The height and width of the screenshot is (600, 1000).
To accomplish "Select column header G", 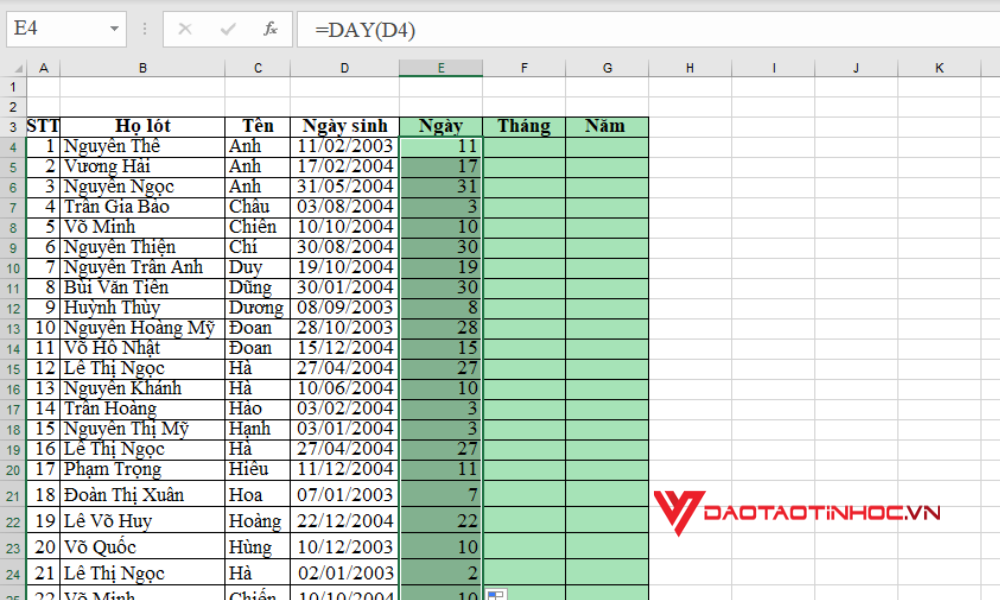I will (x=607, y=67).
